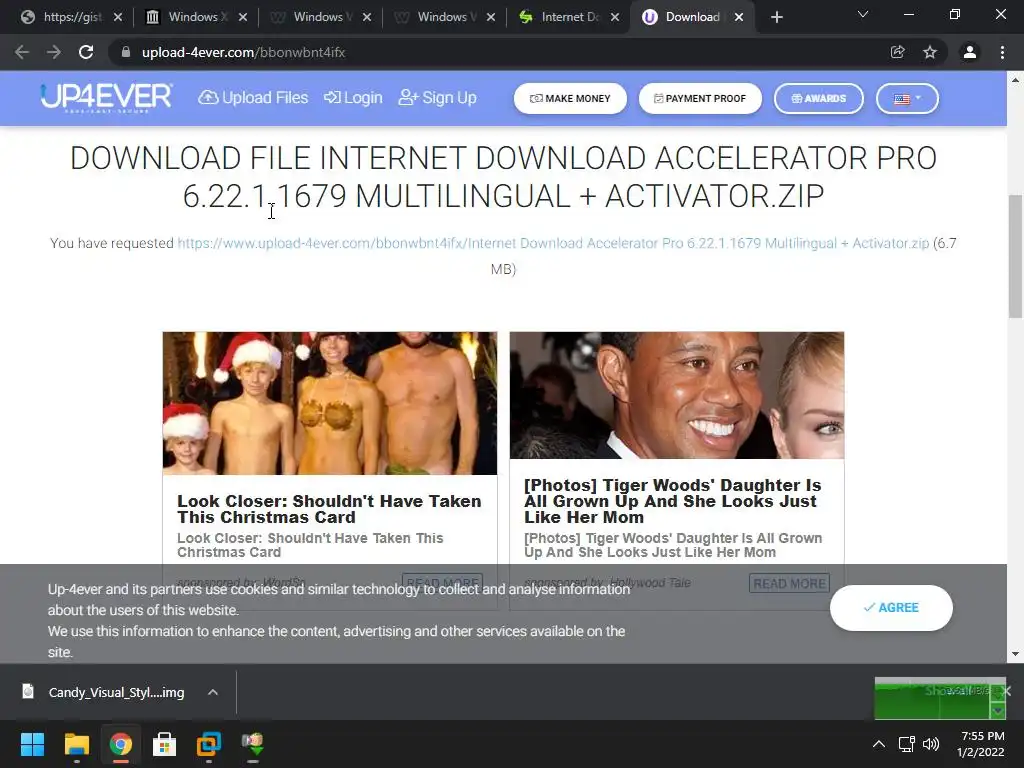Click the browser forward arrow
1024x768 pixels.
click(x=54, y=52)
